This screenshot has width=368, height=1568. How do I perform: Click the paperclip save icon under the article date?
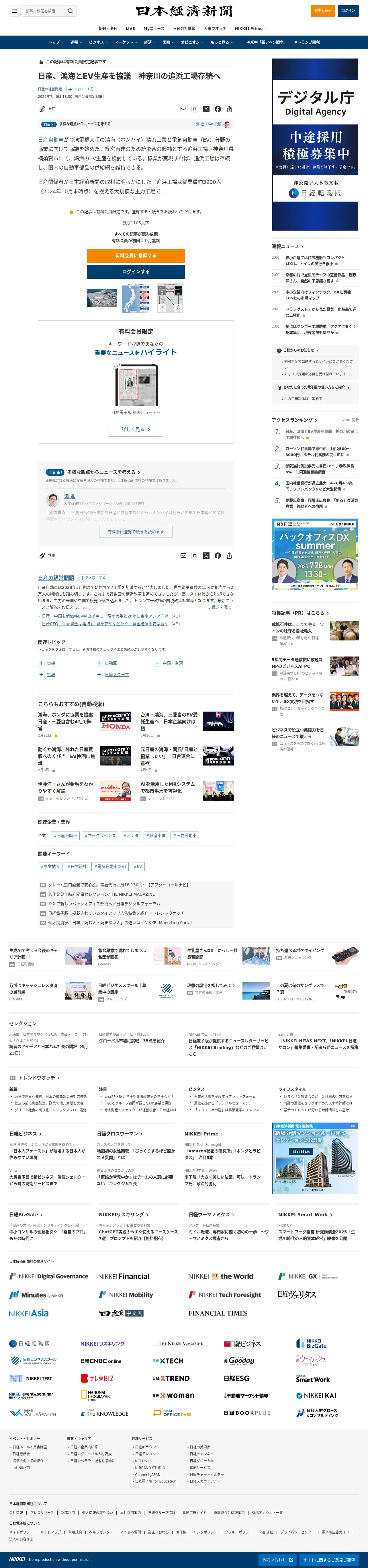42,109
